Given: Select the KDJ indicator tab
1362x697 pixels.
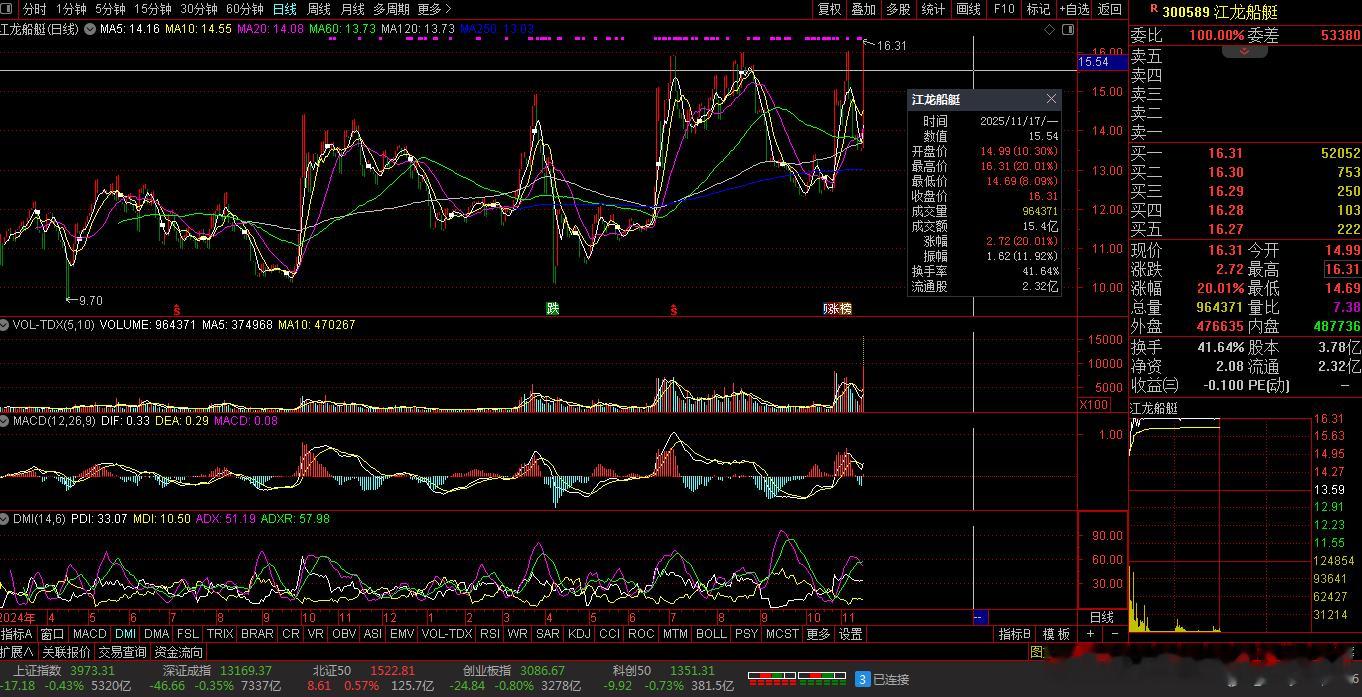Looking at the screenshot, I should click(578, 634).
